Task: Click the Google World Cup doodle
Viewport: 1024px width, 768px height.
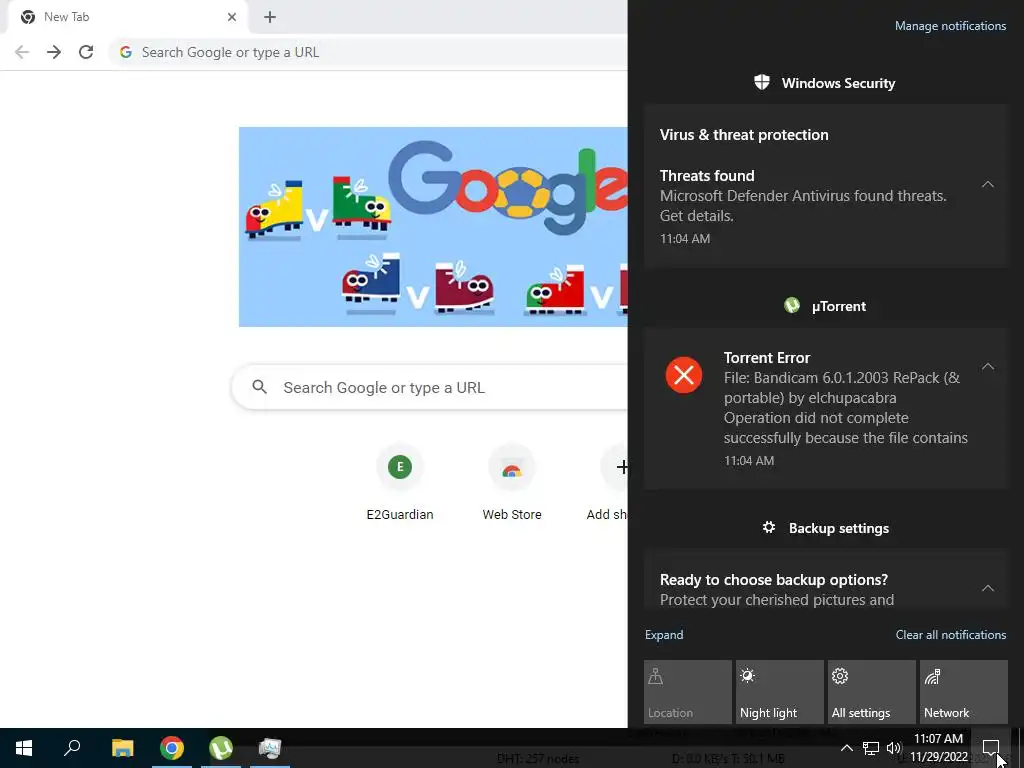Action: (x=433, y=227)
